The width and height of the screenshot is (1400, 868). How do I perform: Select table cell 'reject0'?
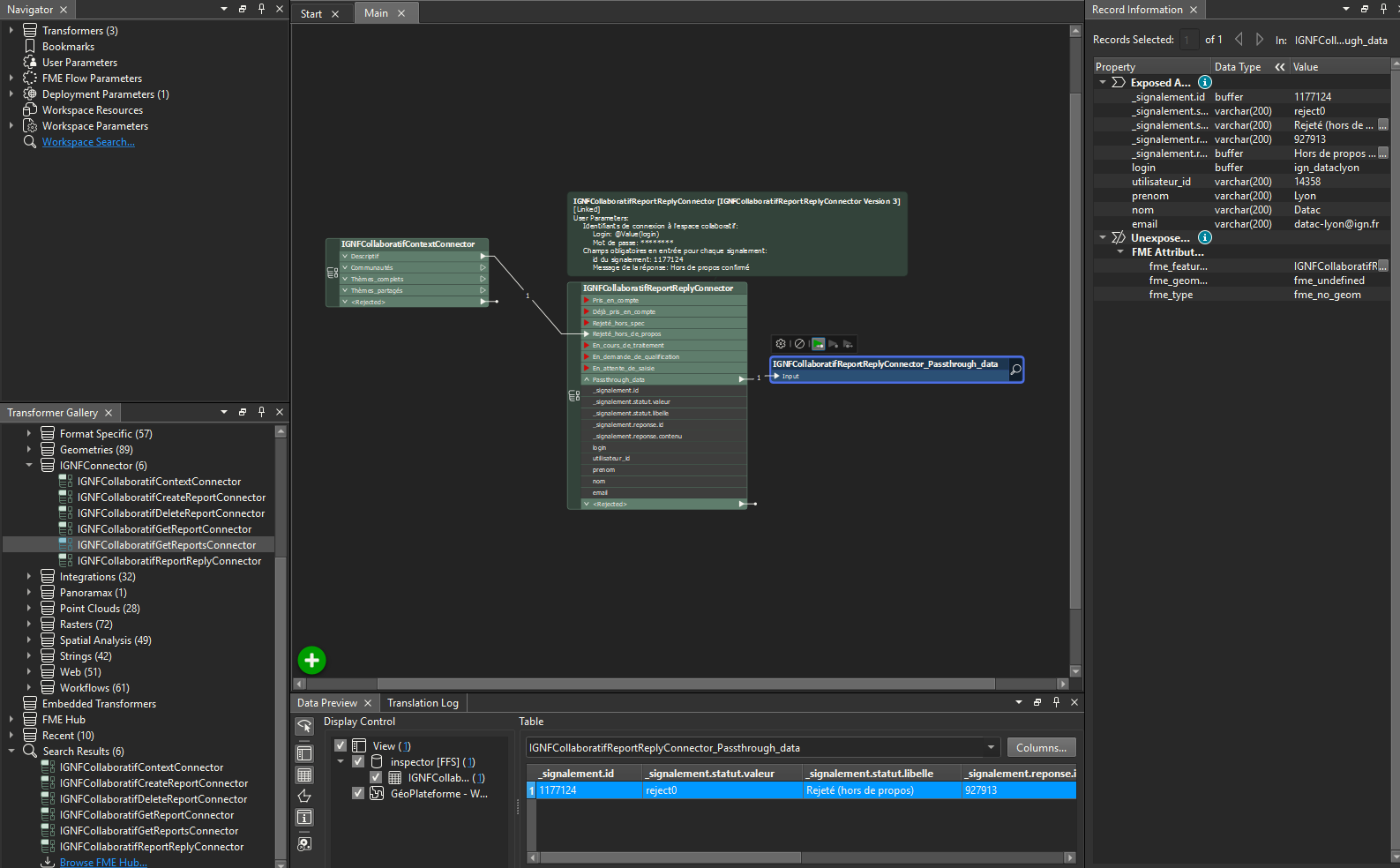click(x=722, y=790)
